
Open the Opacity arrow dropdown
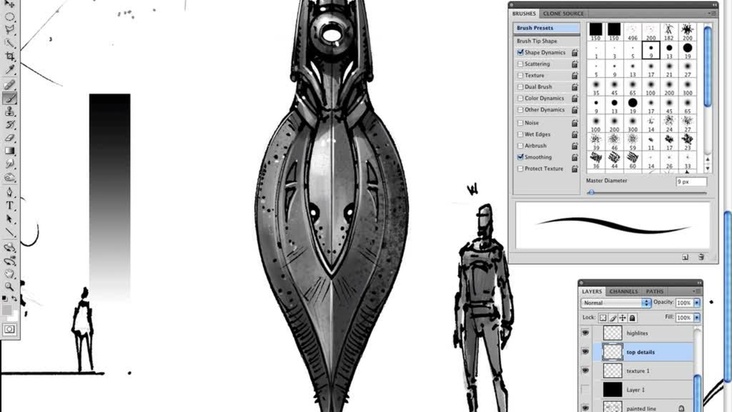click(x=697, y=303)
